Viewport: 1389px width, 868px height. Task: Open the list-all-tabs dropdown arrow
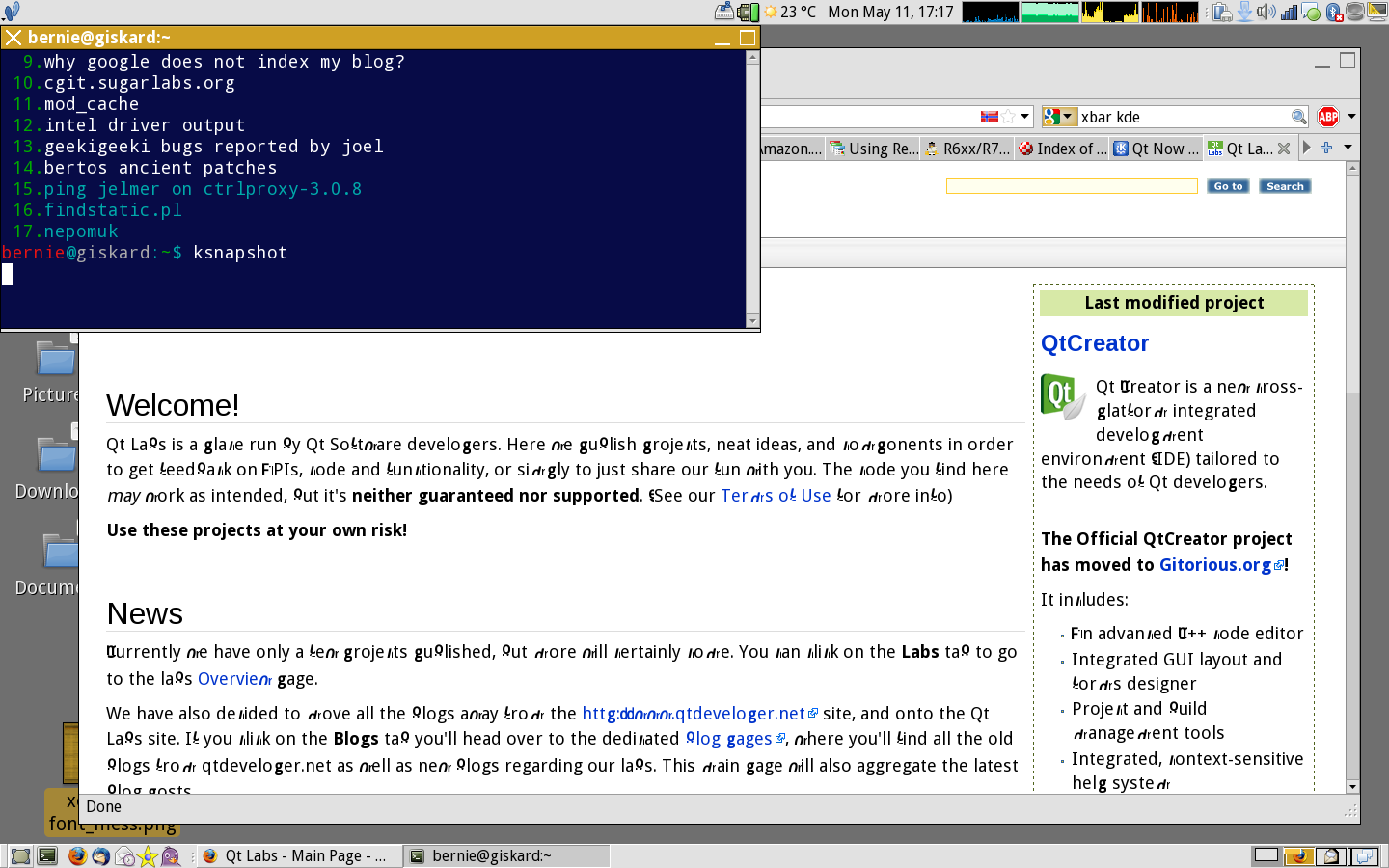tap(1348, 148)
